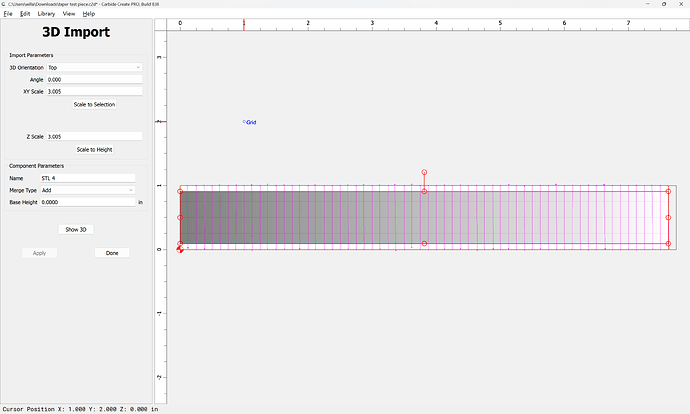The width and height of the screenshot is (690, 414).
Task: Click the left-middle resize handle of the model
Action: click(x=181, y=217)
